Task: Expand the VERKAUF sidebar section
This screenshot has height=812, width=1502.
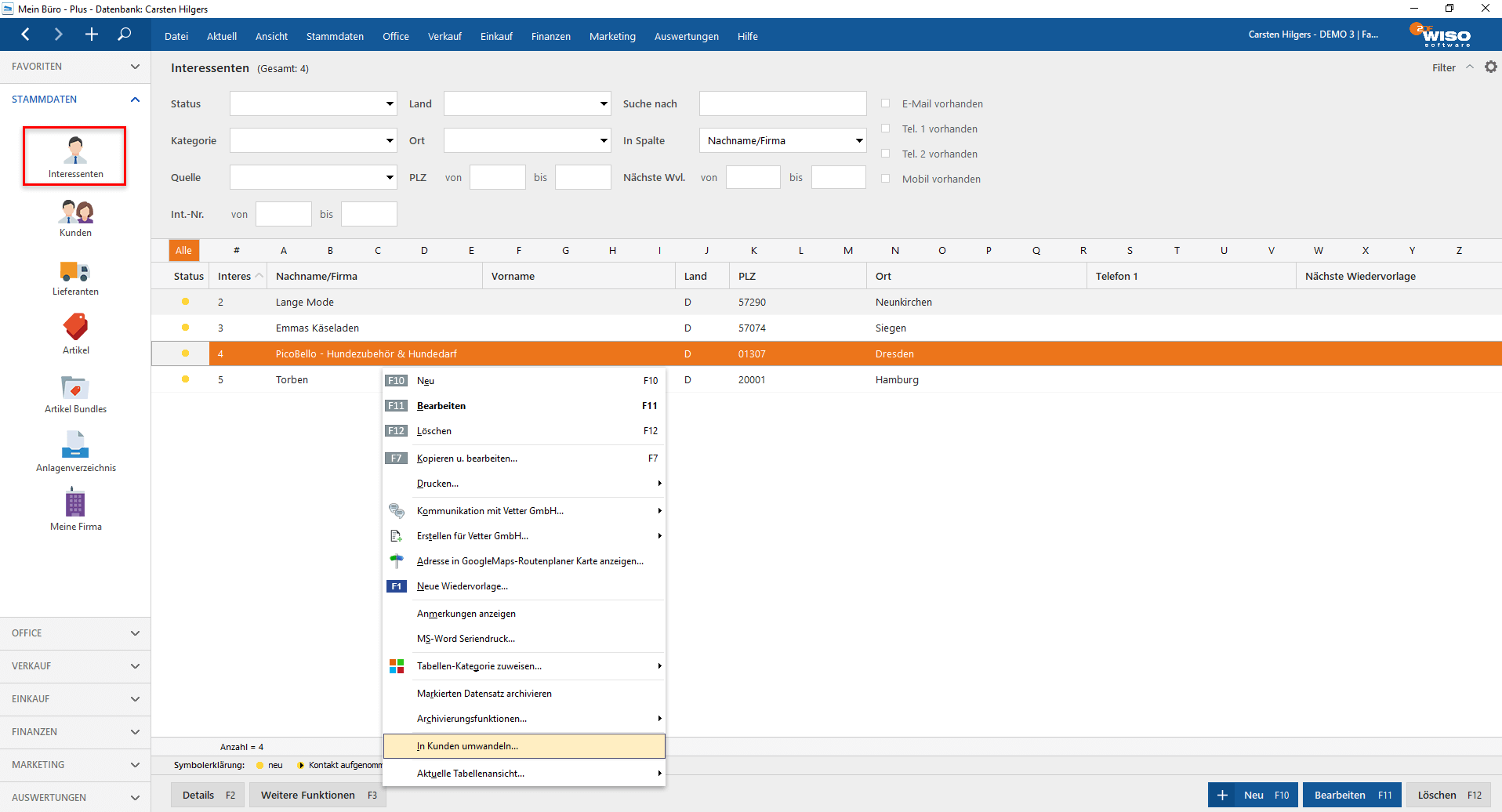Action: tap(75, 666)
